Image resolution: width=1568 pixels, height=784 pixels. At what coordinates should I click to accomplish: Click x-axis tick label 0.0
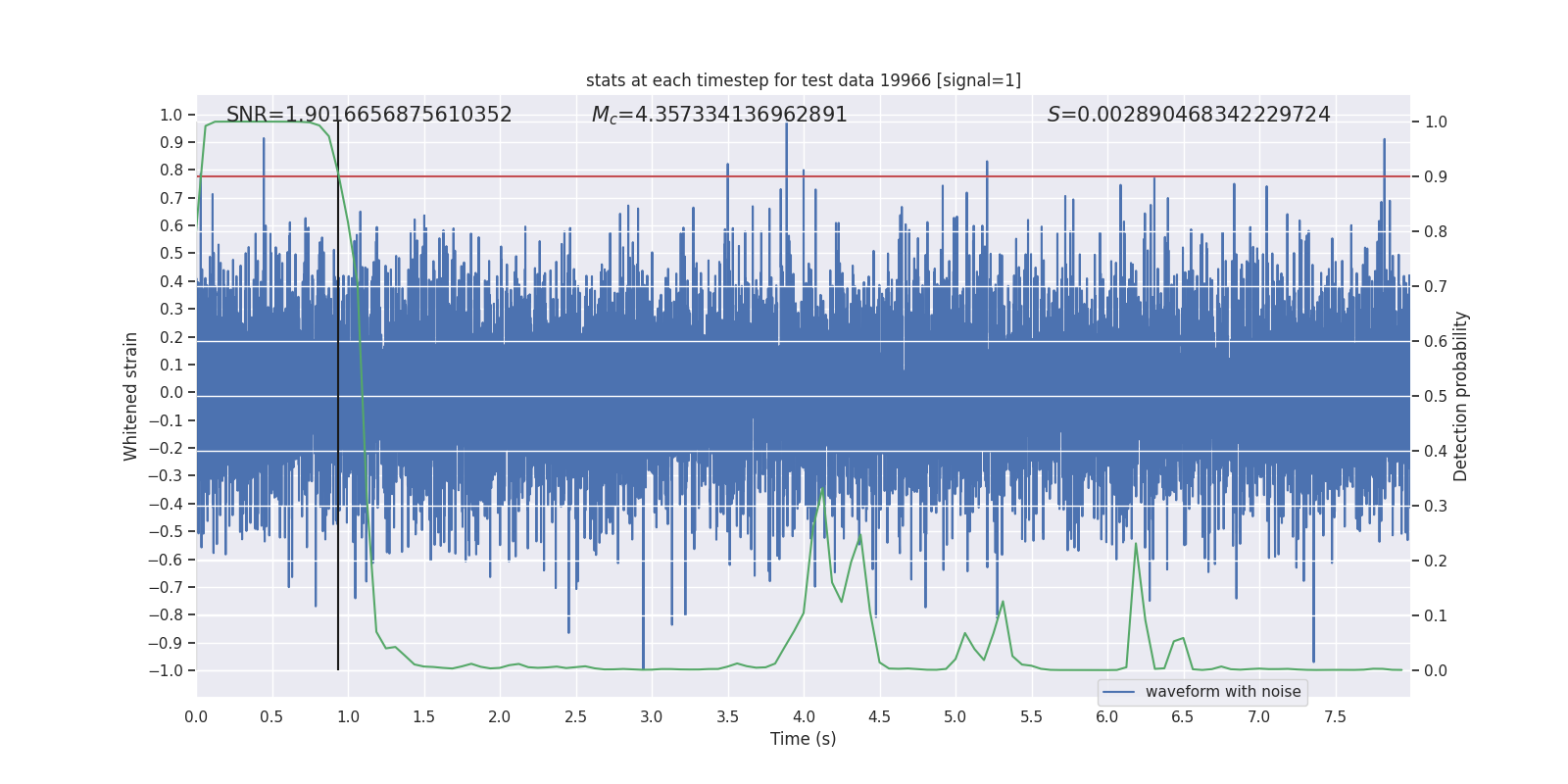click(x=196, y=716)
